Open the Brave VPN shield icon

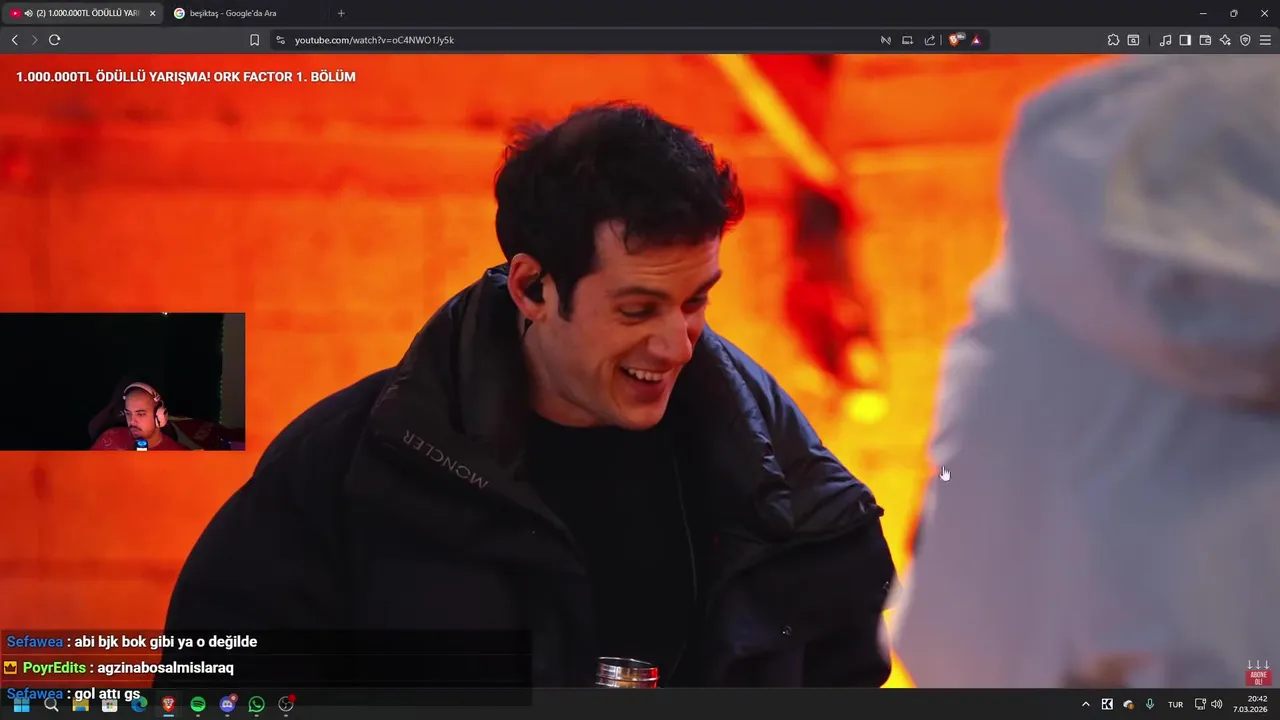(x=1245, y=40)
